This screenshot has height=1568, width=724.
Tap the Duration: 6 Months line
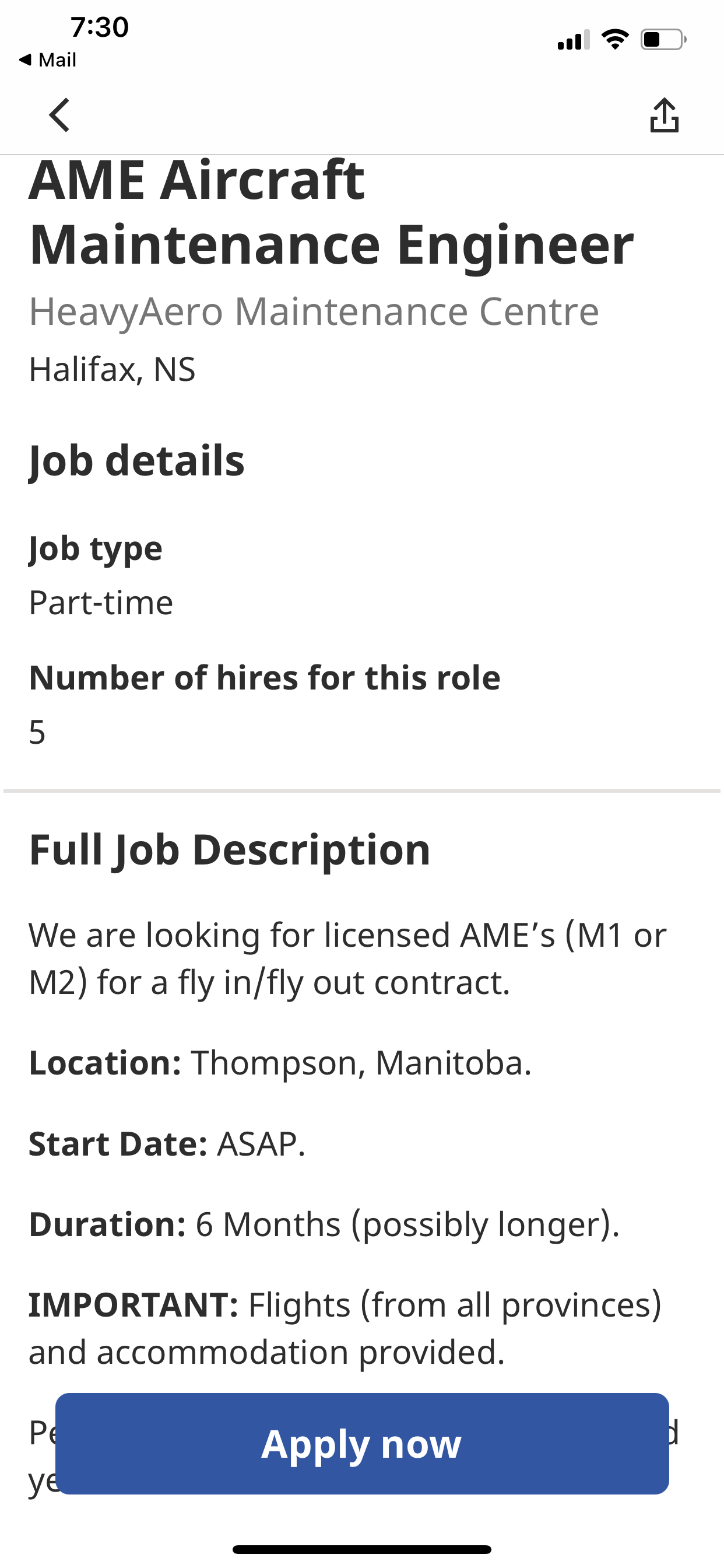coord(324,1224)
